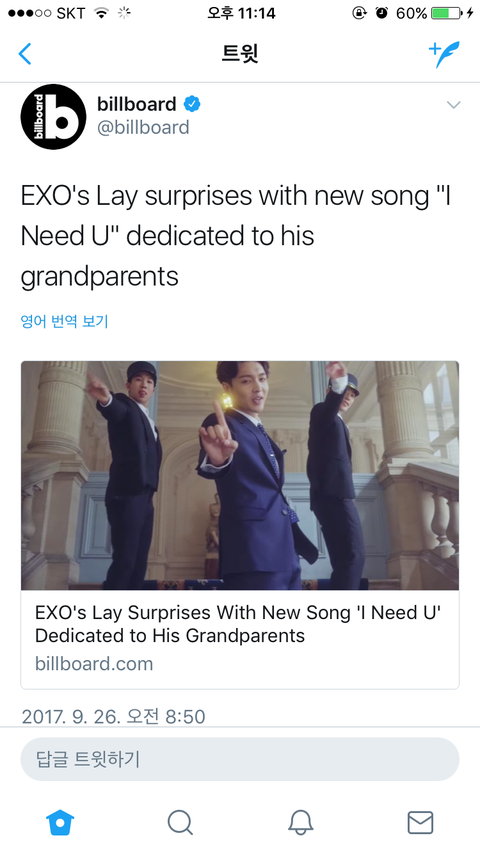
Task: Tap the blue verified badge
Action: coord(191,103)
